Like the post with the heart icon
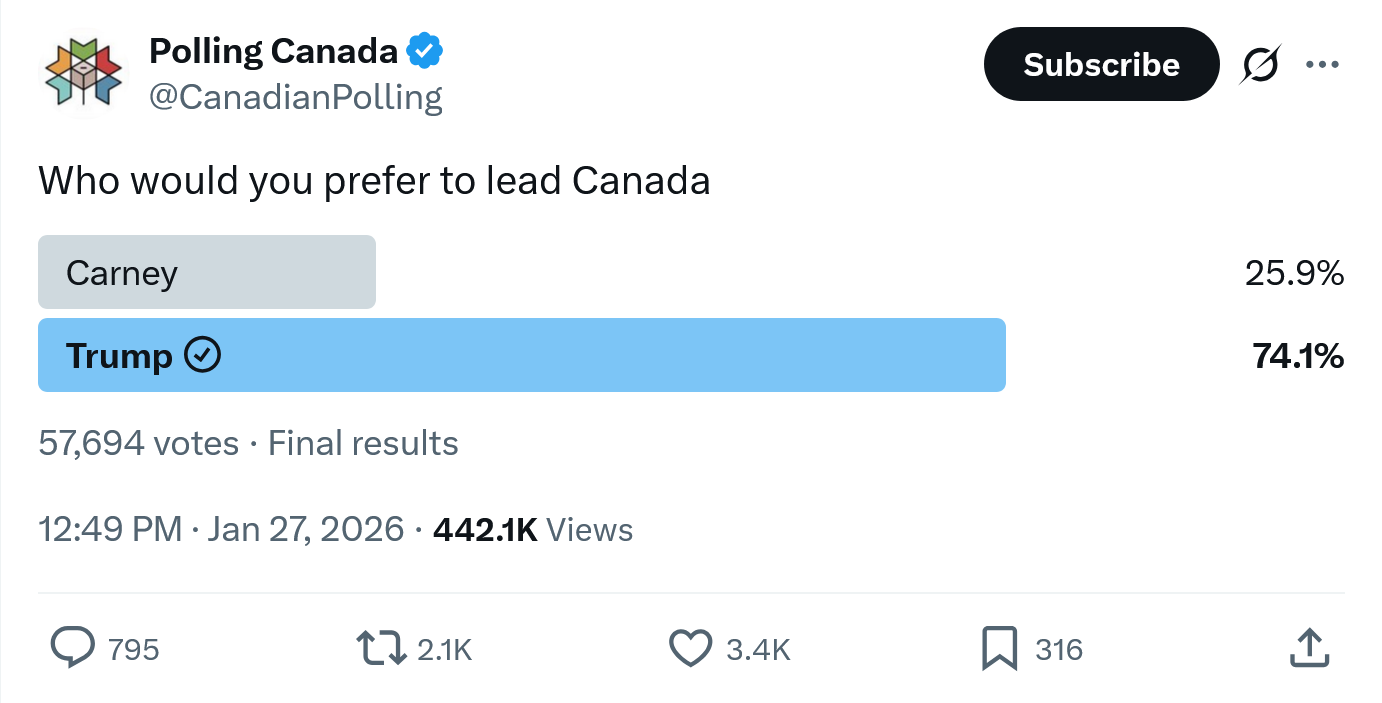 point(690,648)
